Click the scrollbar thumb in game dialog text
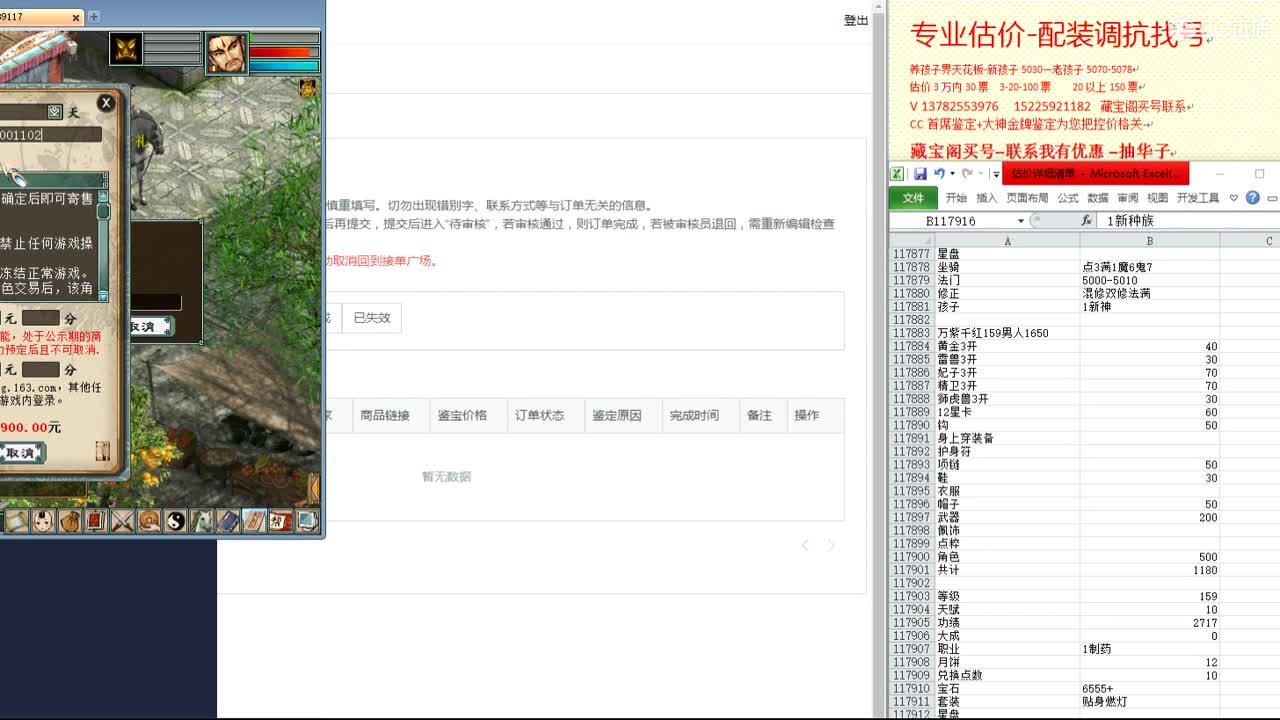Screen dimensions: 1280x720 102,211
